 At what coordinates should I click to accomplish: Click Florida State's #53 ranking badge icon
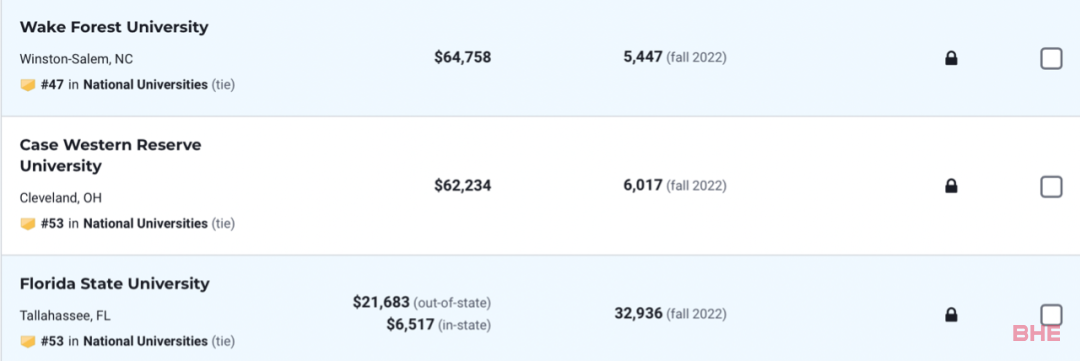pyautogui.click(x=28, y=342)
